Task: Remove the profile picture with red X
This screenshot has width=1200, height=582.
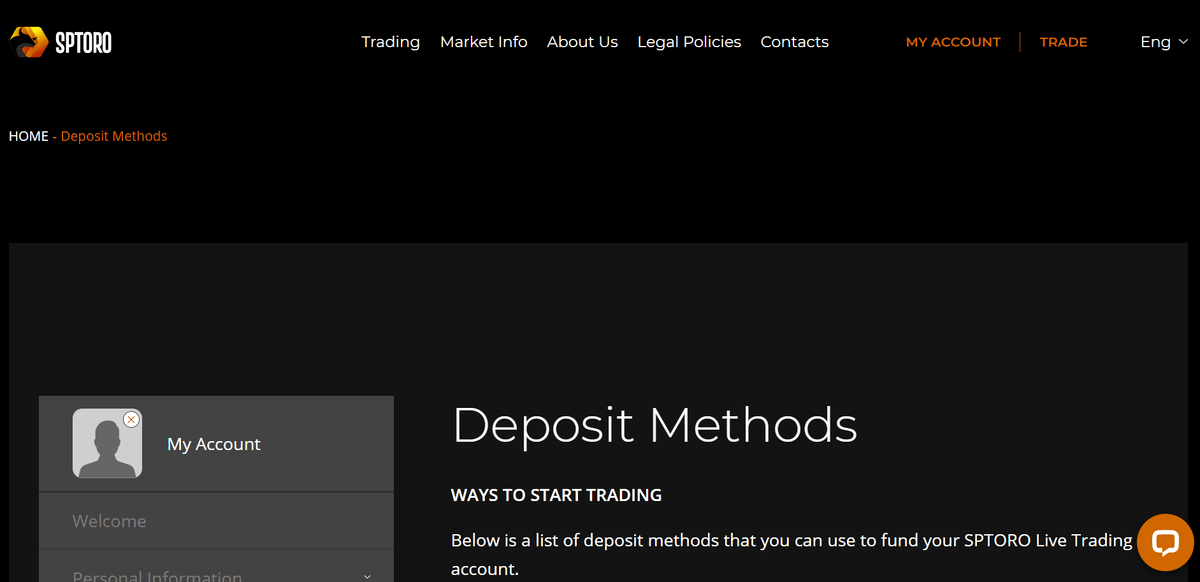Action: [131, 419]
